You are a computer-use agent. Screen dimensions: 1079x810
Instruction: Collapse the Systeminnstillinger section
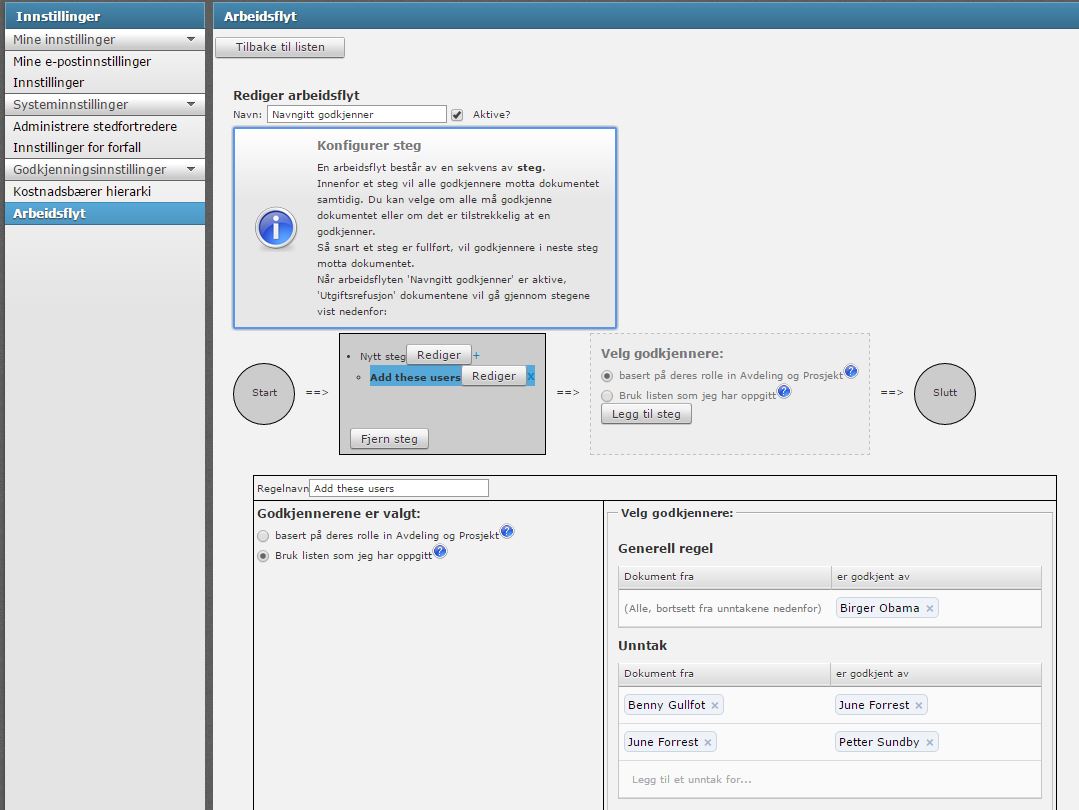[x=191, y=104]
